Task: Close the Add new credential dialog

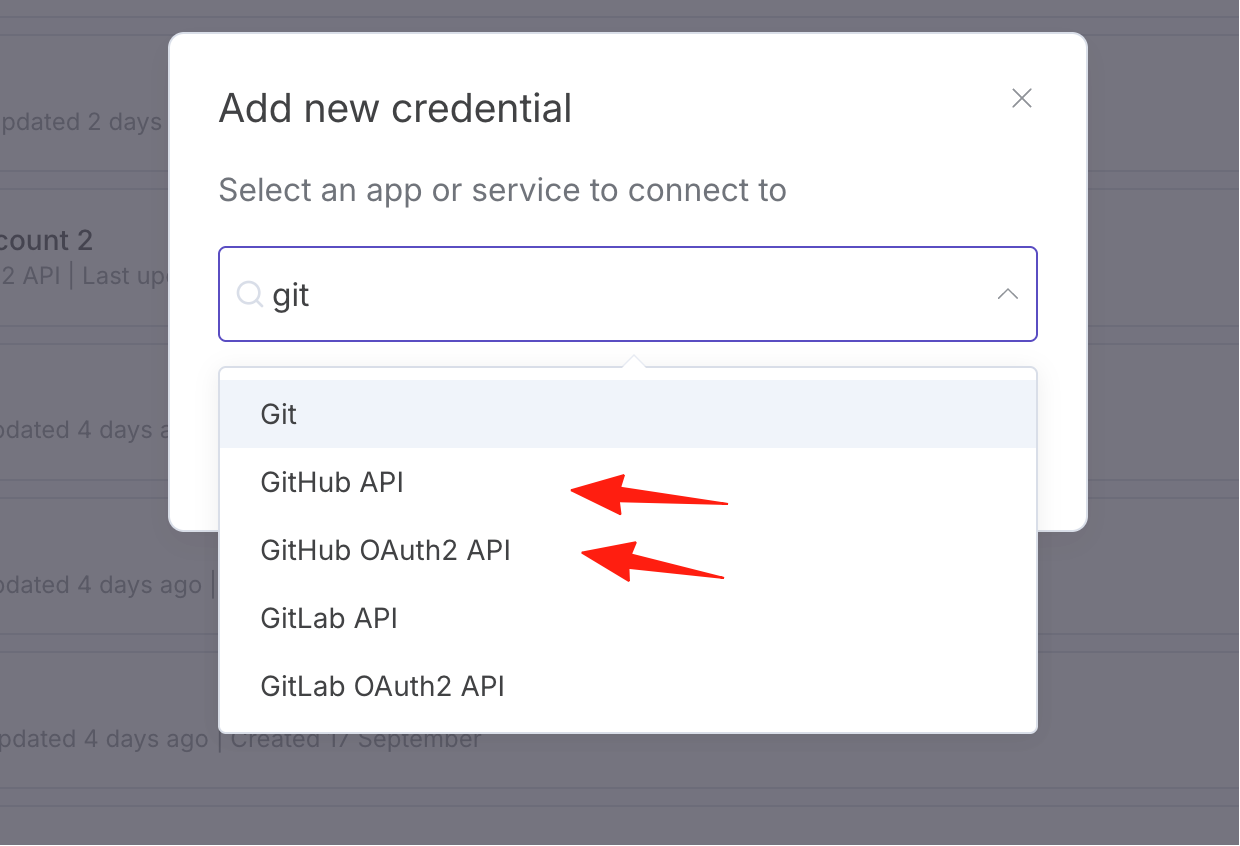Action: (x=1021, y=98)
